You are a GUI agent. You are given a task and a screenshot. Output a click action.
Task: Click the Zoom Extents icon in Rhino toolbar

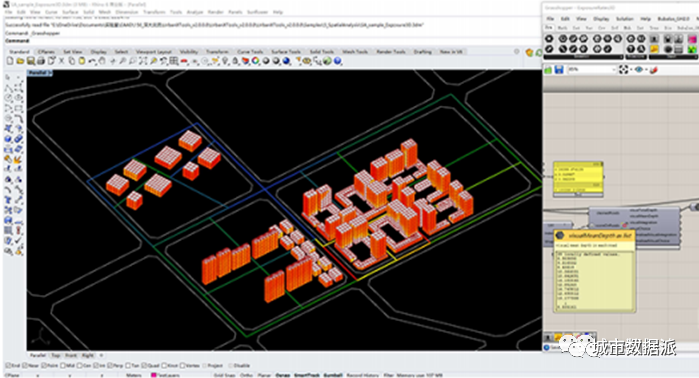(x=143, y=61)
